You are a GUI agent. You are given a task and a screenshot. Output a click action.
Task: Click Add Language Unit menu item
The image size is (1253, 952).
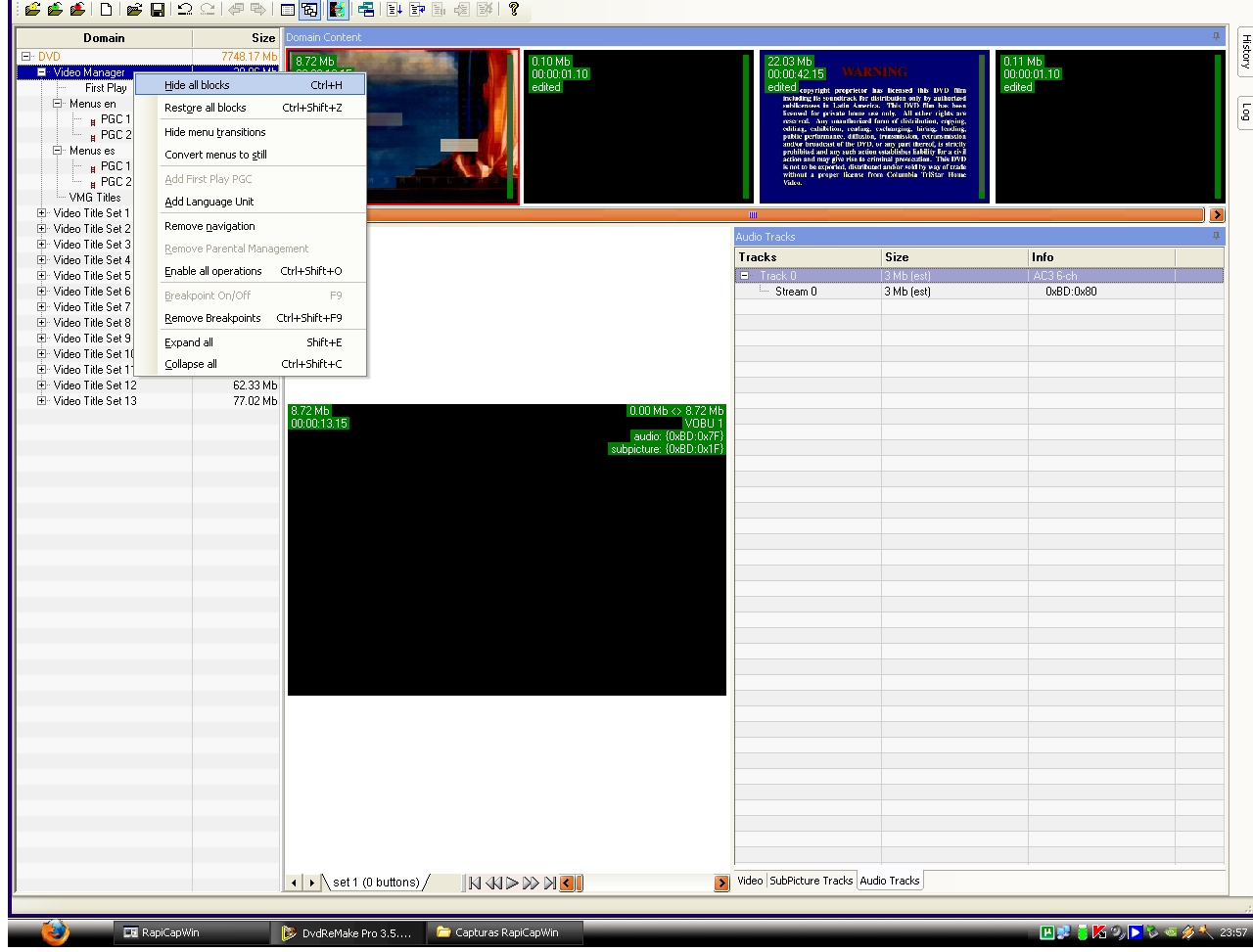pos(251,202)
